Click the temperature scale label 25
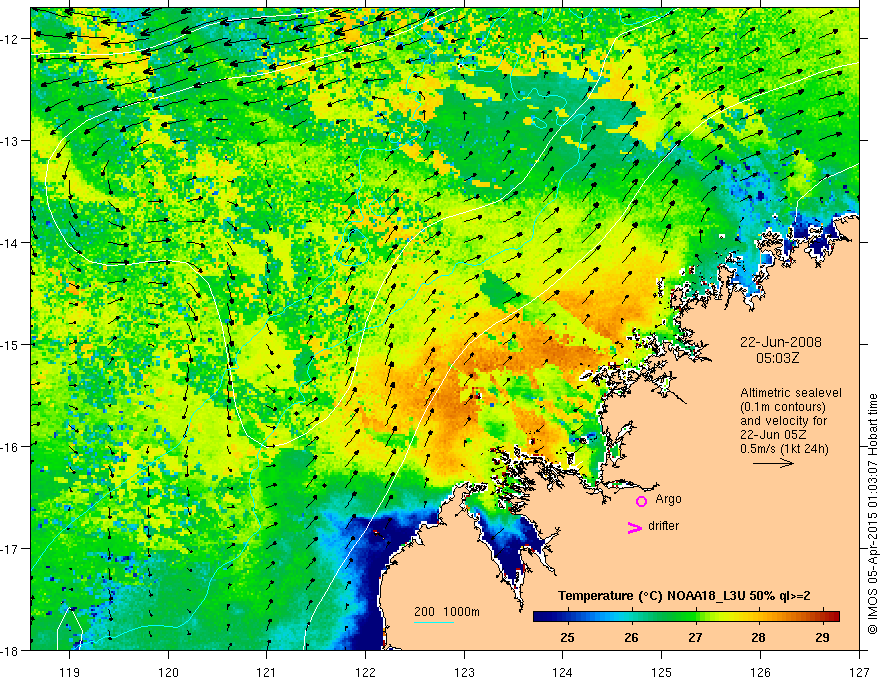Viewport: 880px width, 680px height. [567, 637]
